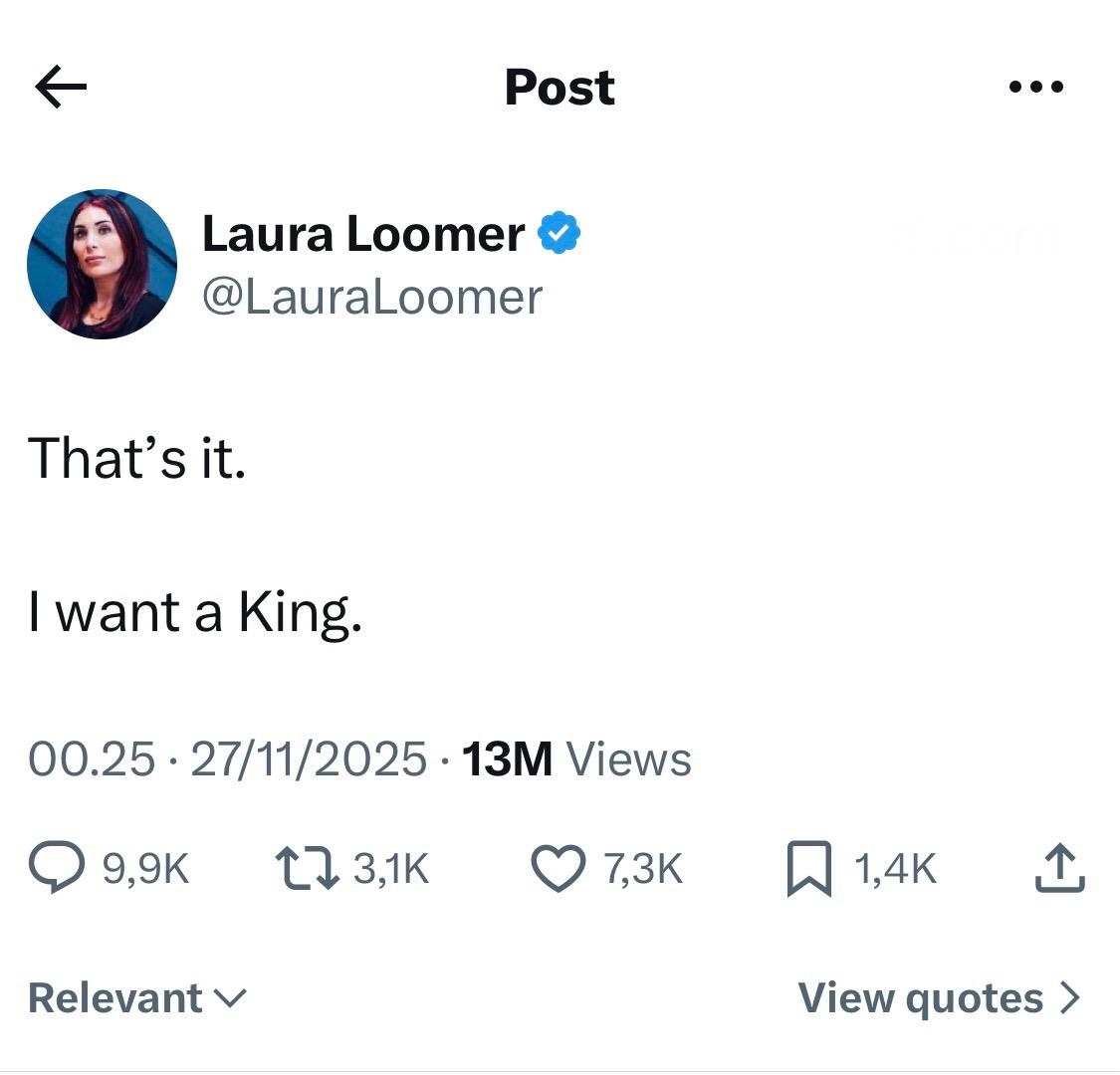The width and height of the screenshot is (1120, 1075).
Task: Like the post with the heart icon
Action: click(x=561, y=869)
